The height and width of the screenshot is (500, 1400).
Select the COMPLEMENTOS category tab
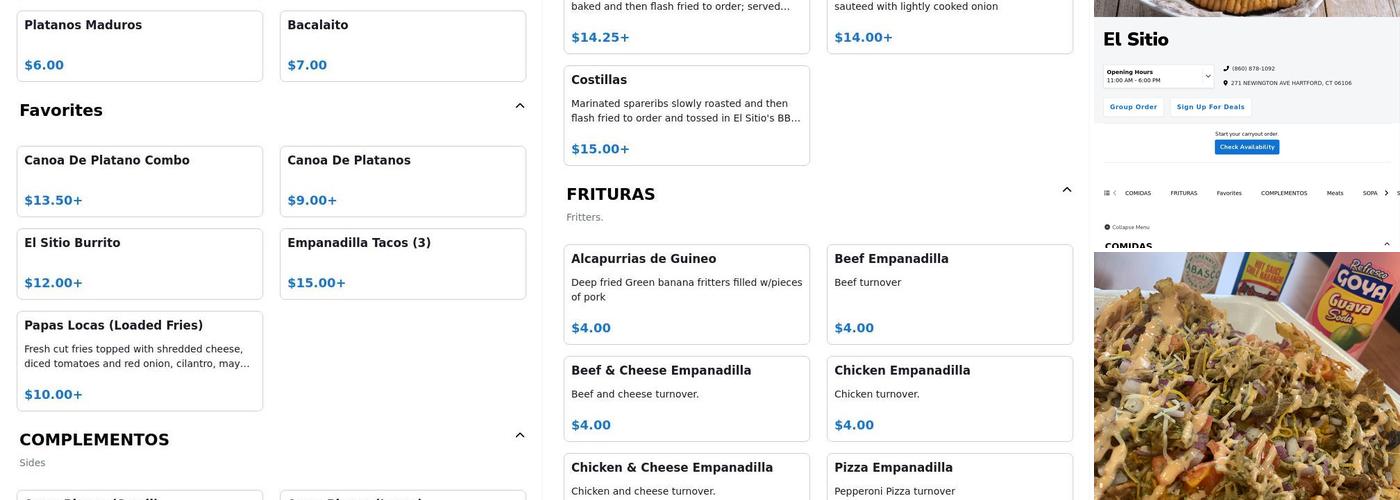click(1284, 193)
